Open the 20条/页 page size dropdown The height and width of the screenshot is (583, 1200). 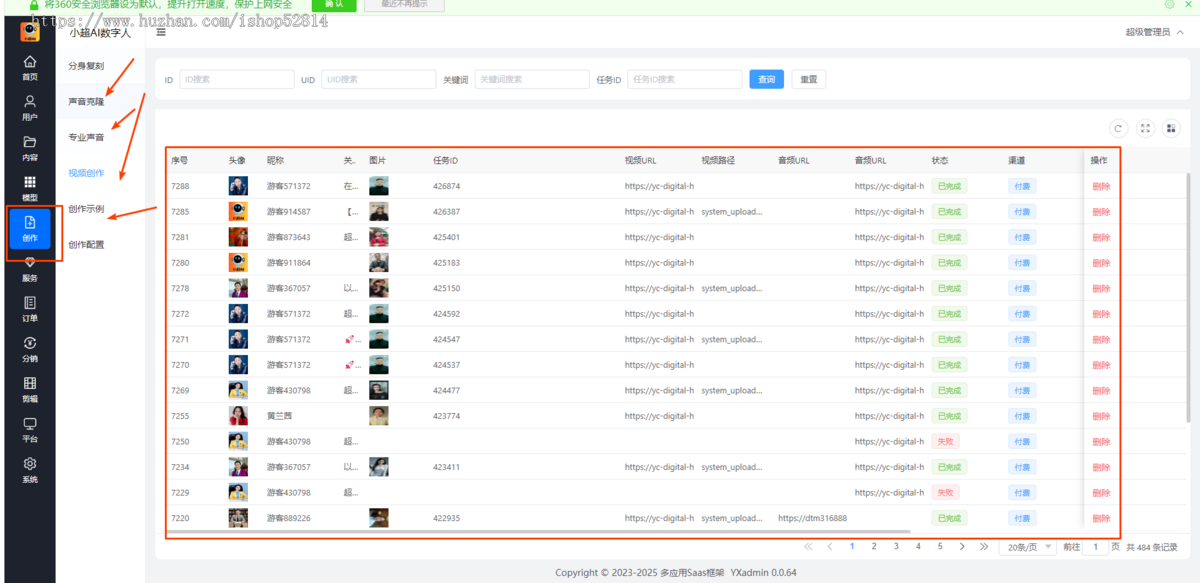point(1026,547)
